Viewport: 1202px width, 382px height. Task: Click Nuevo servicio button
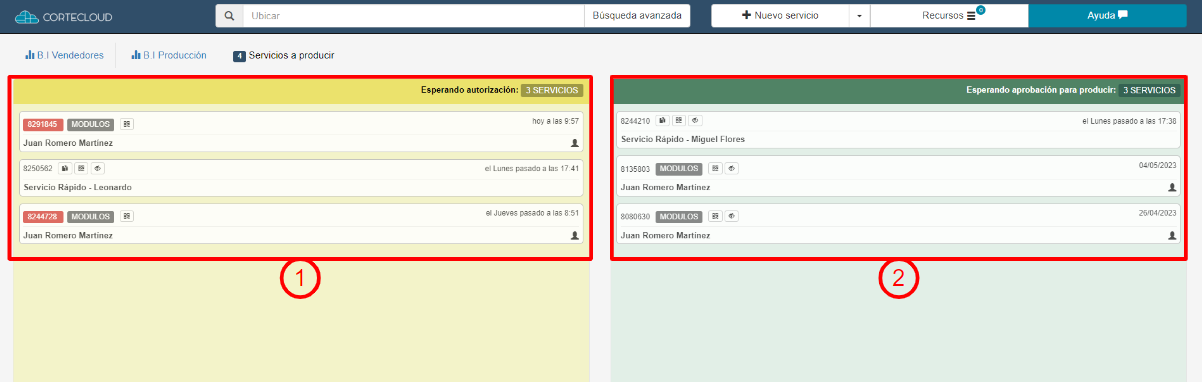point(780,16)
